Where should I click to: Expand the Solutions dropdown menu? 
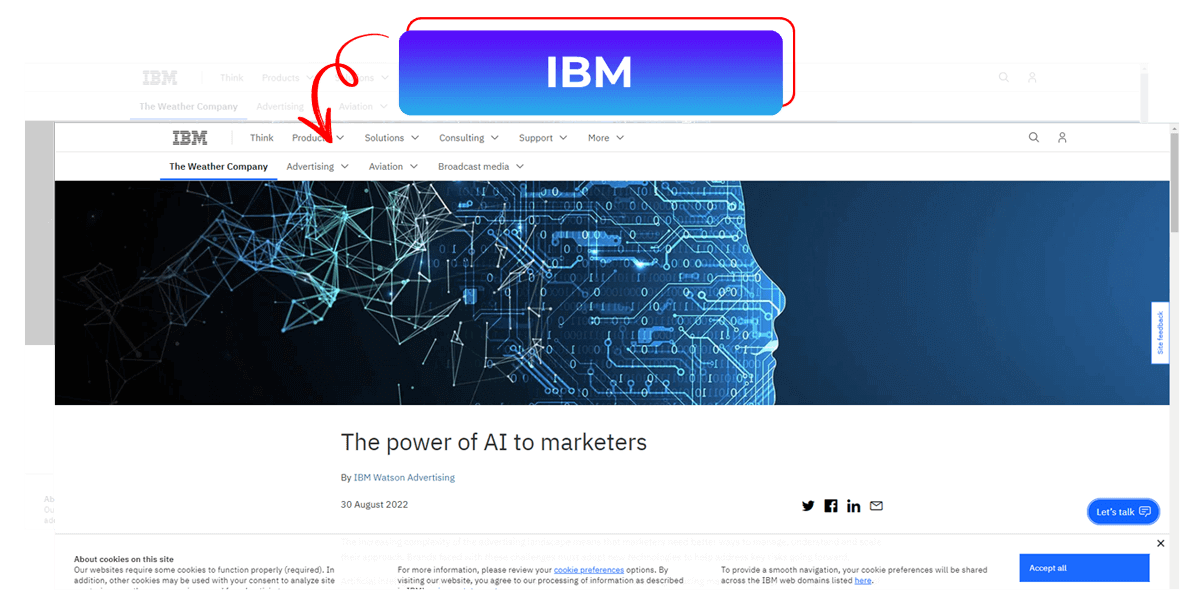pos(392,138)
